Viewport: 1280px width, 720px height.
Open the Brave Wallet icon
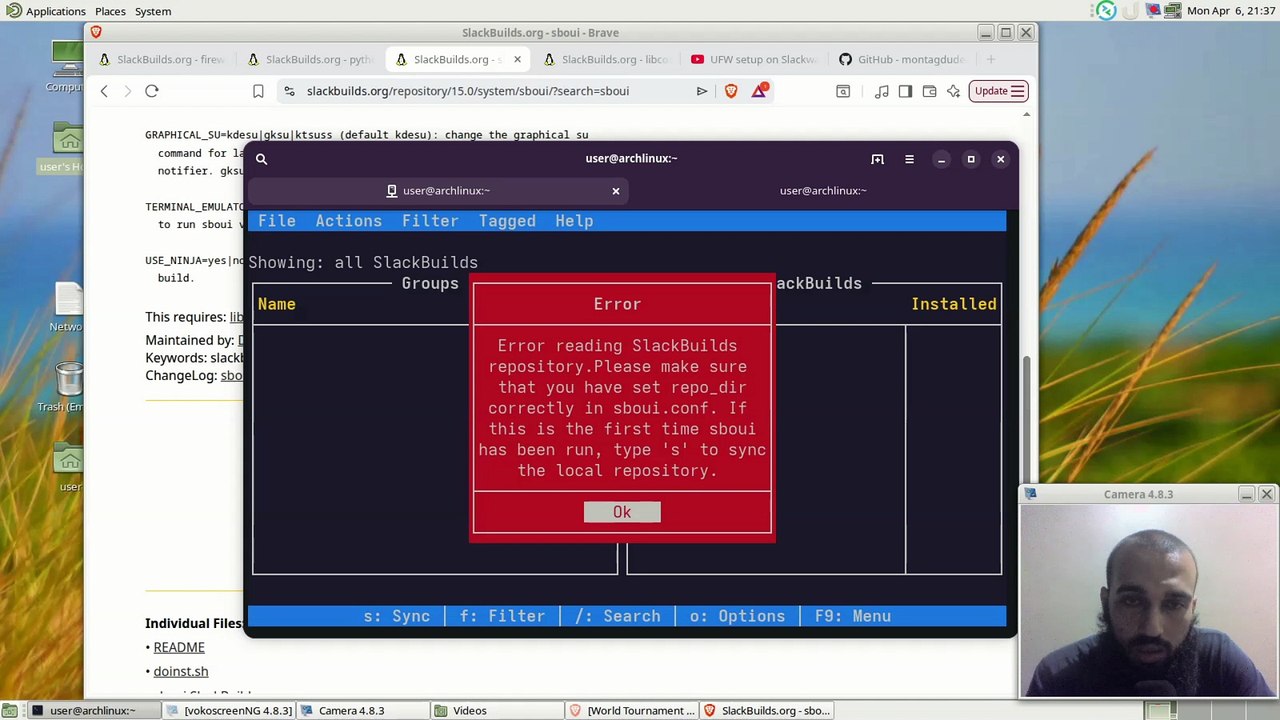(929, 91)
